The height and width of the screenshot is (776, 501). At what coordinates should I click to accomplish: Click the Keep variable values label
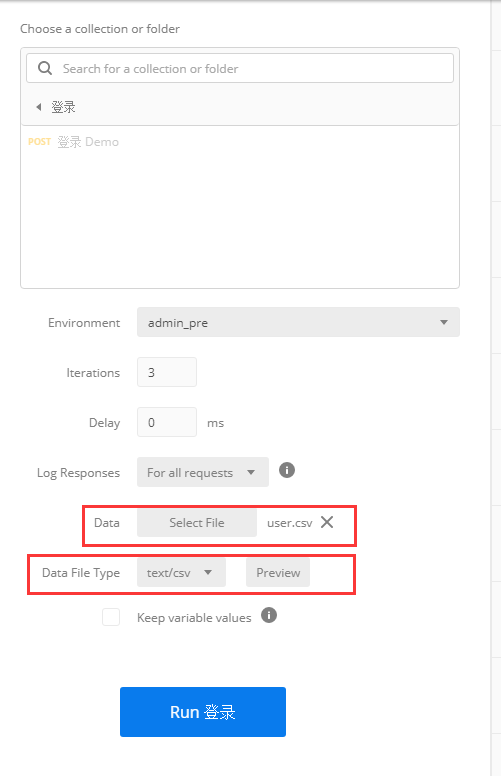point(194,618)
